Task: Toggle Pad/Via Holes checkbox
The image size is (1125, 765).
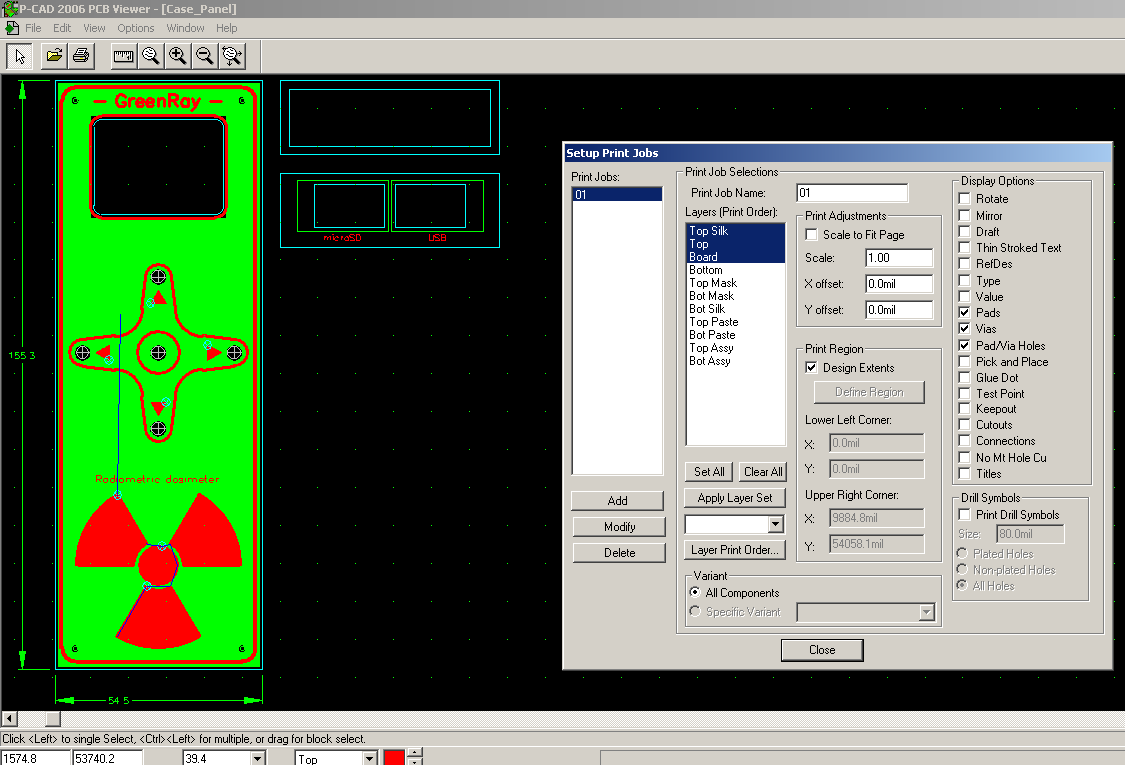Action: [965, 345]
